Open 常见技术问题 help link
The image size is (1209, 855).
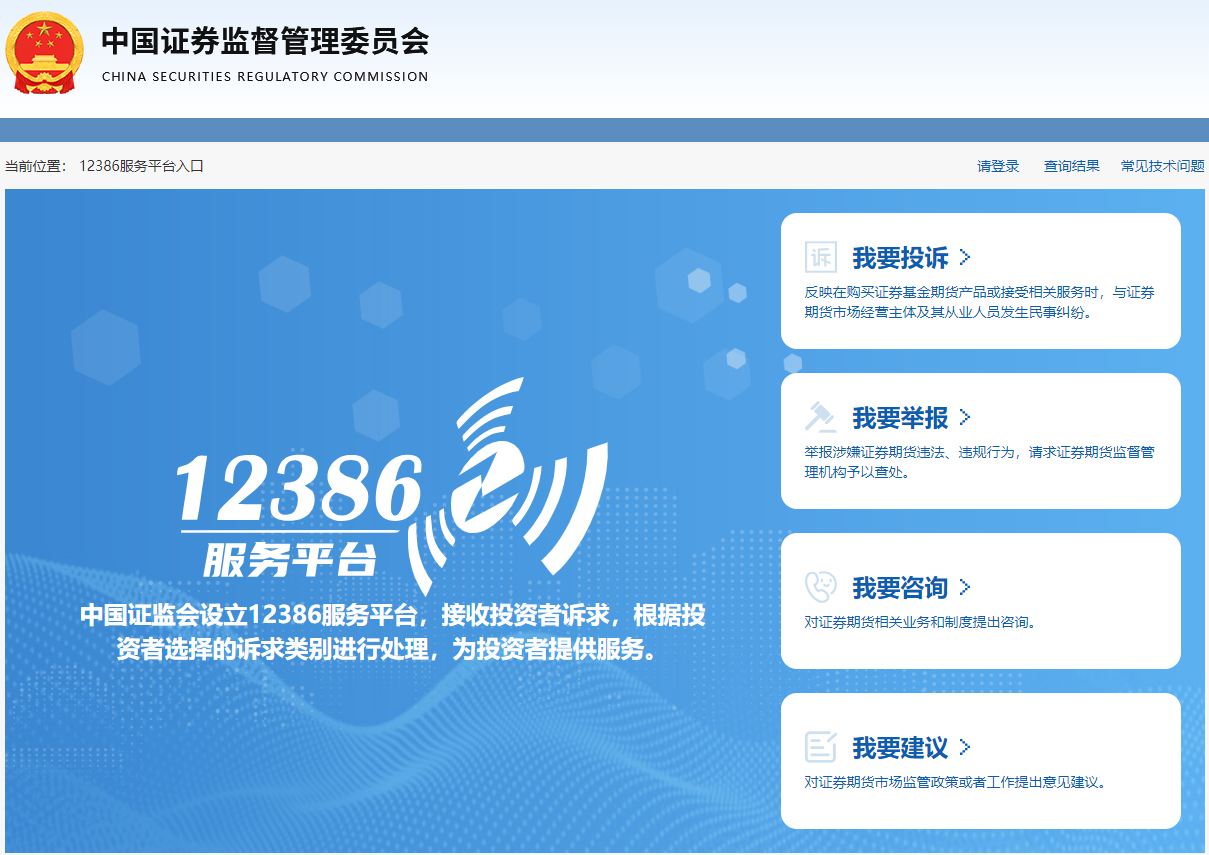[x=1162, y=166]
